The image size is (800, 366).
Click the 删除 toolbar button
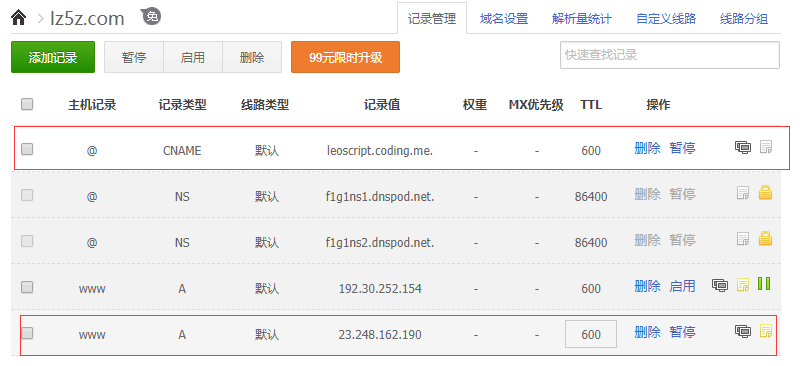252,57
